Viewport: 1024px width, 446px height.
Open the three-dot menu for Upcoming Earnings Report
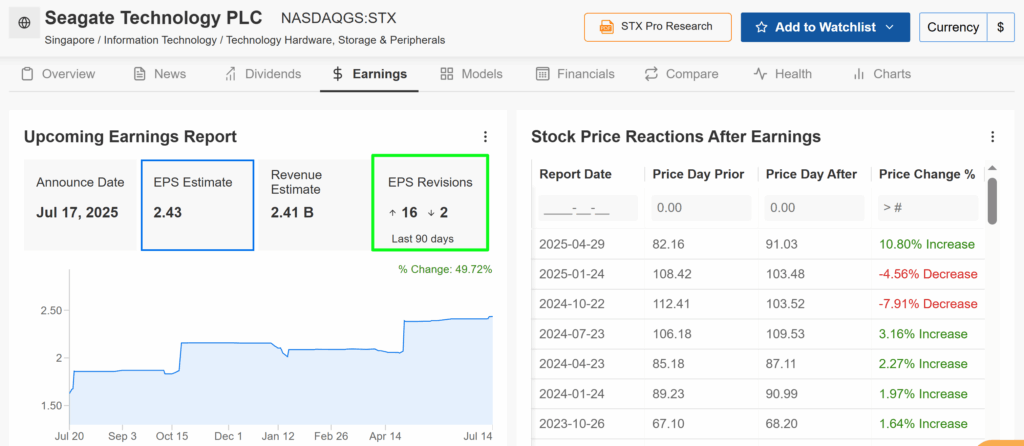point(485,136)
